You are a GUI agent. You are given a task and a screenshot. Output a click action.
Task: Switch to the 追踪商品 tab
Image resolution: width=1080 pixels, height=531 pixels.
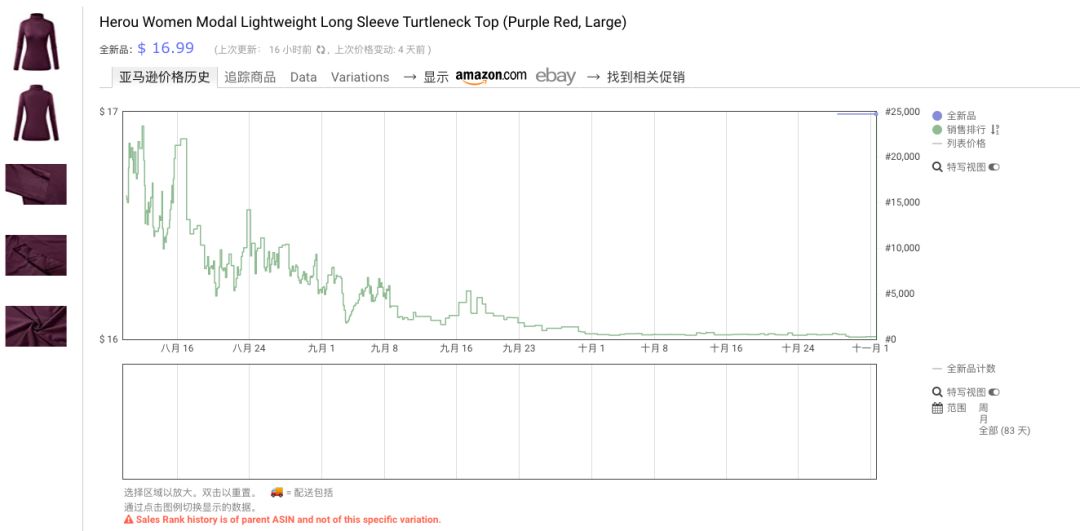tap(250, 77)
